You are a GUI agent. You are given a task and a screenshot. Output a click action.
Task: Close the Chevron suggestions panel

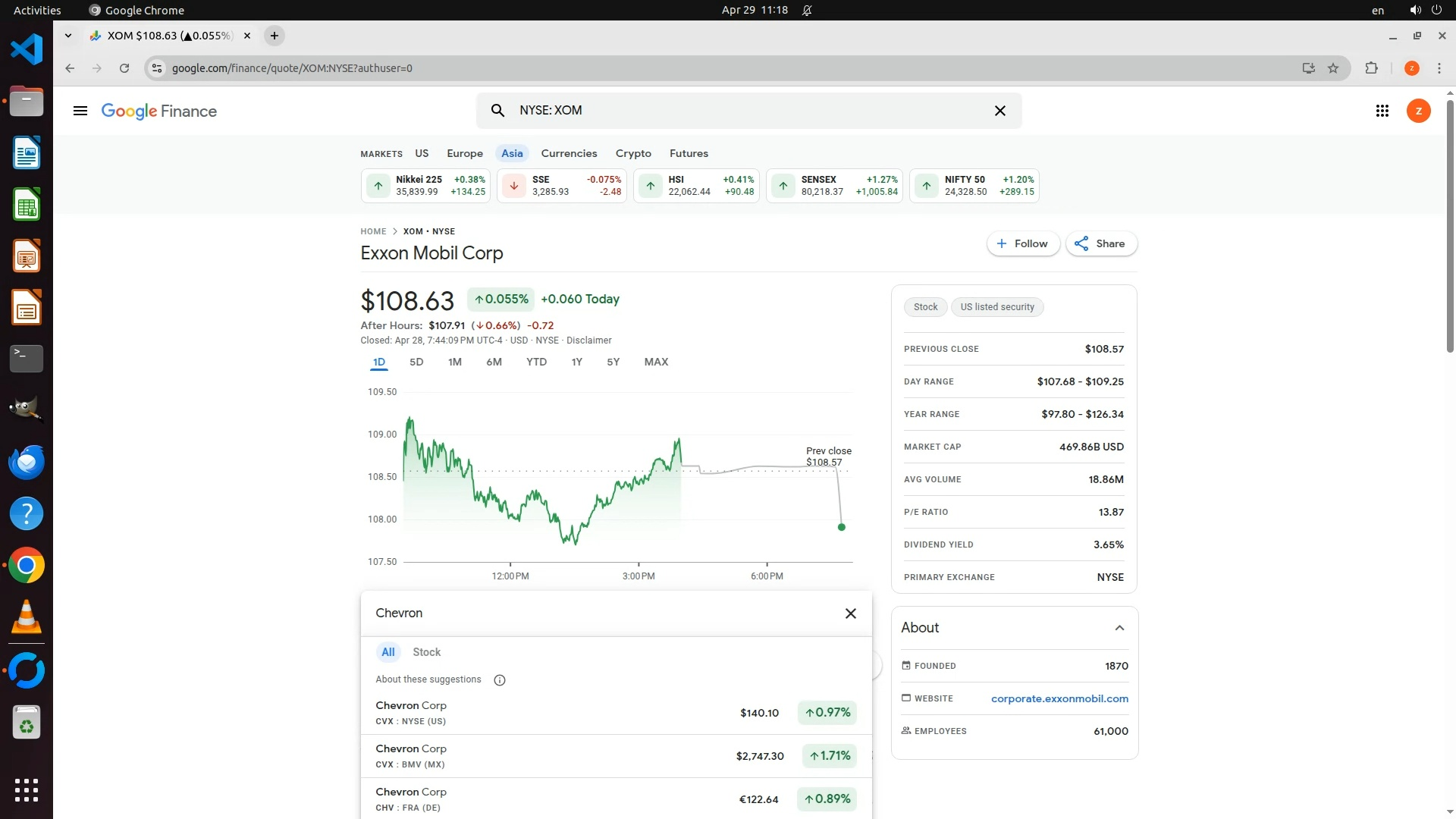pos(850,613)
